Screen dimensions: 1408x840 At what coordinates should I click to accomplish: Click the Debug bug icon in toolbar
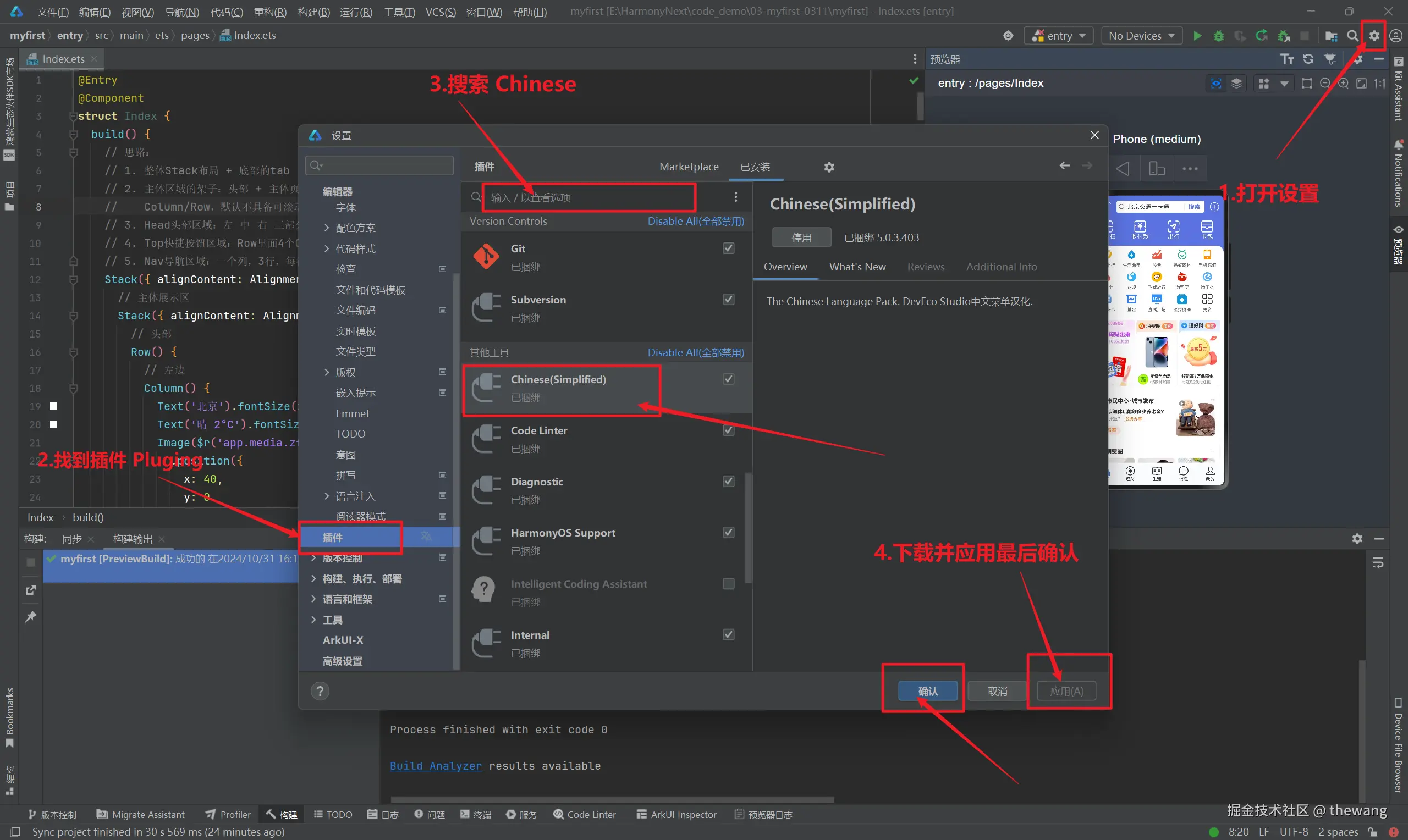(x=1218, y=36)
